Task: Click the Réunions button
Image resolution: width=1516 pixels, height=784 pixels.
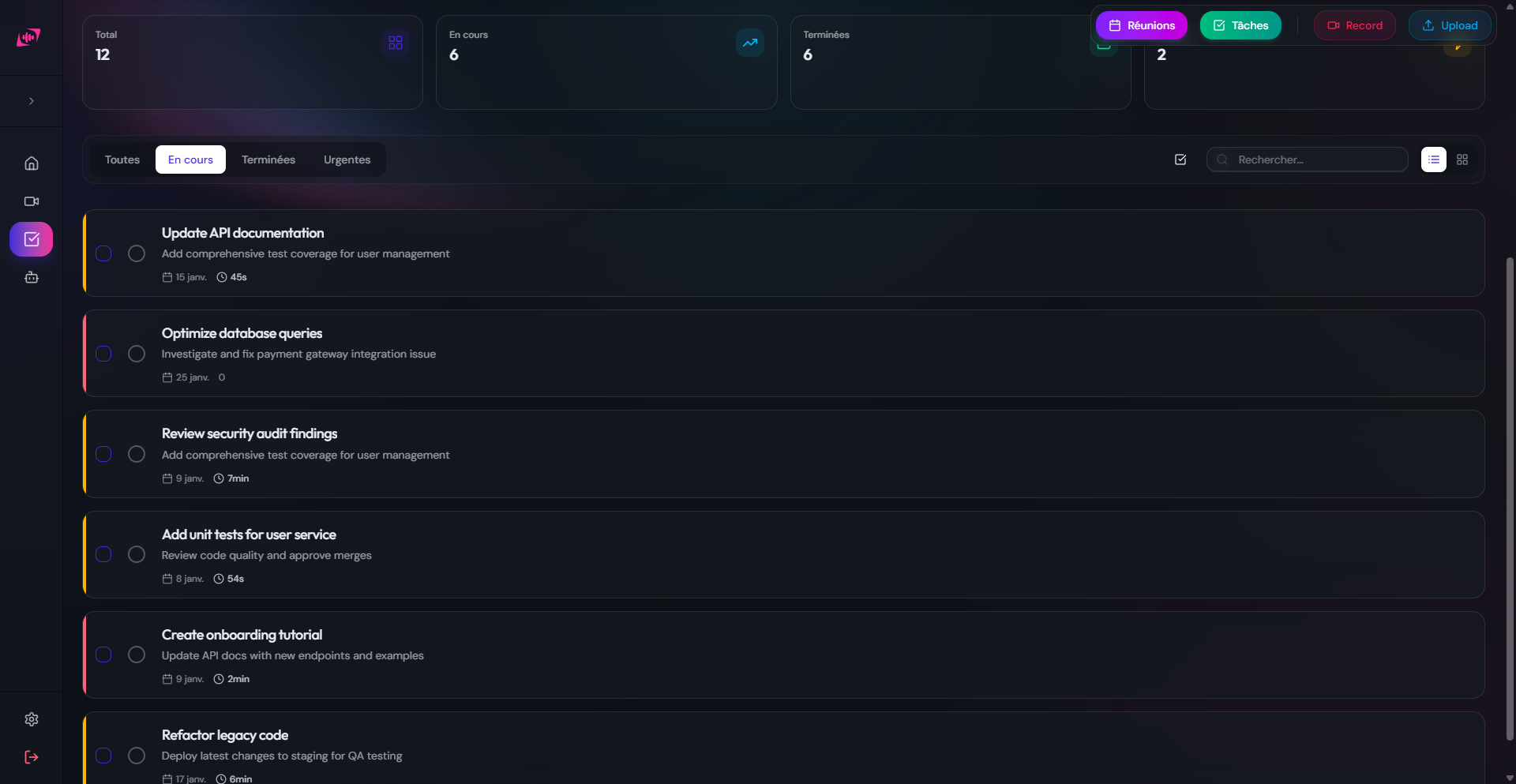Action: (x=1142, y=25)
